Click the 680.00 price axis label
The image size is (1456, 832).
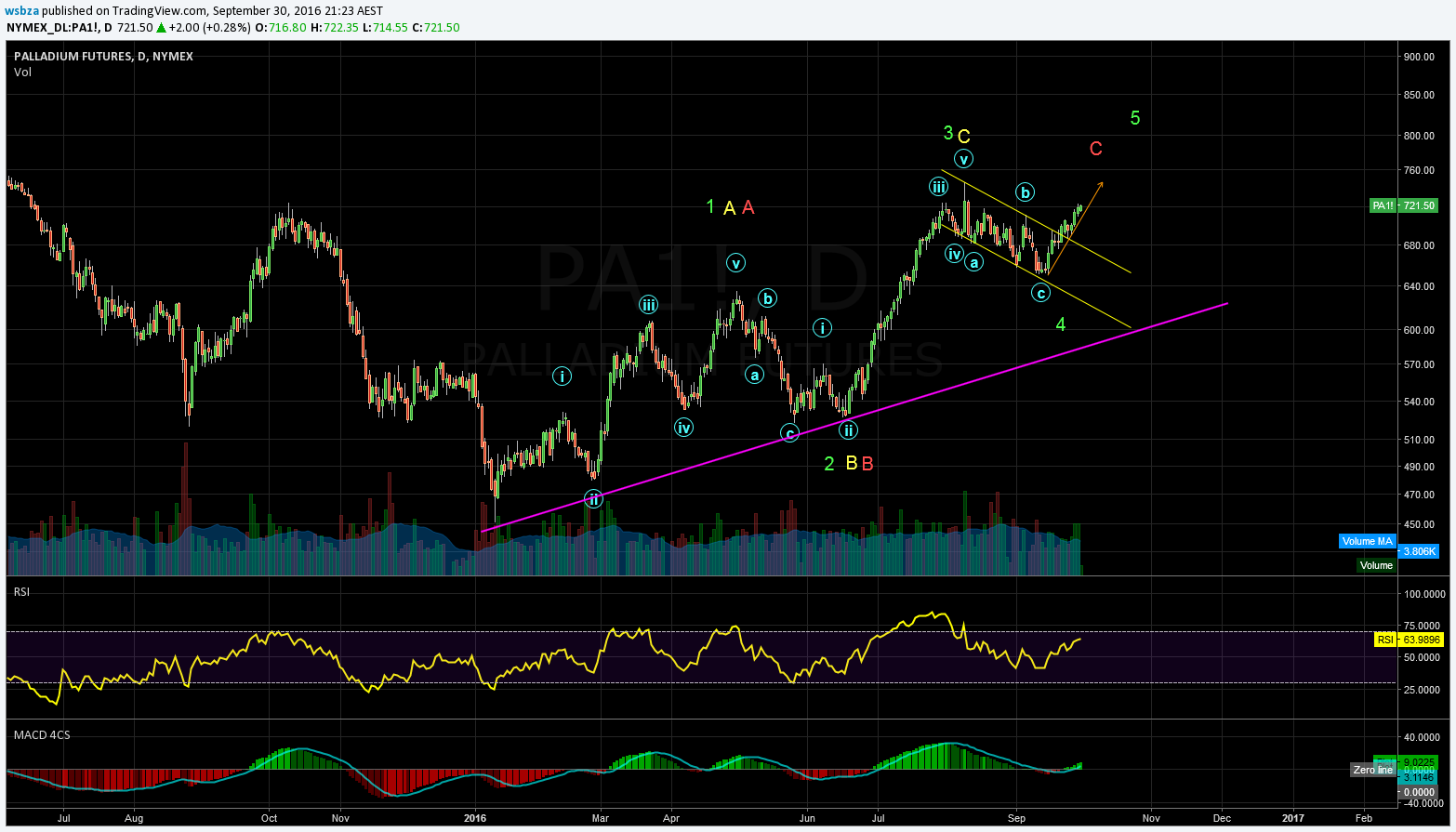click(1419, 245)
